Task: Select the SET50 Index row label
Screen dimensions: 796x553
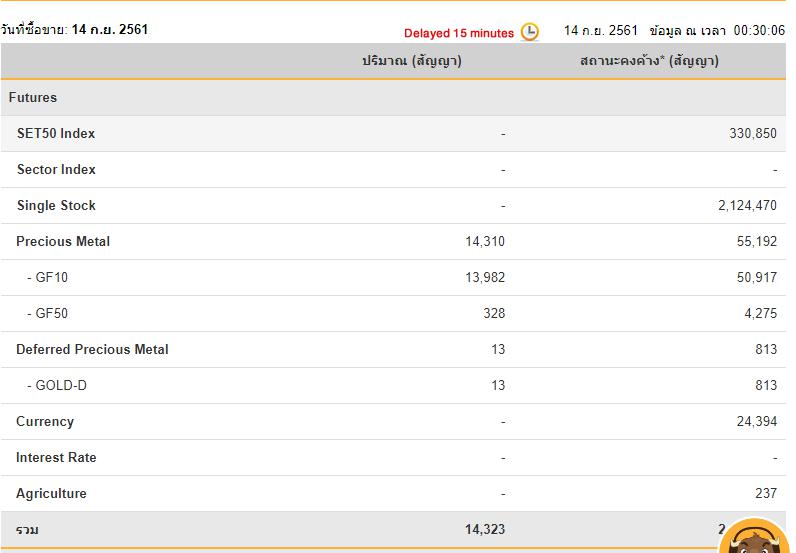Action: (x=56, y=134)
